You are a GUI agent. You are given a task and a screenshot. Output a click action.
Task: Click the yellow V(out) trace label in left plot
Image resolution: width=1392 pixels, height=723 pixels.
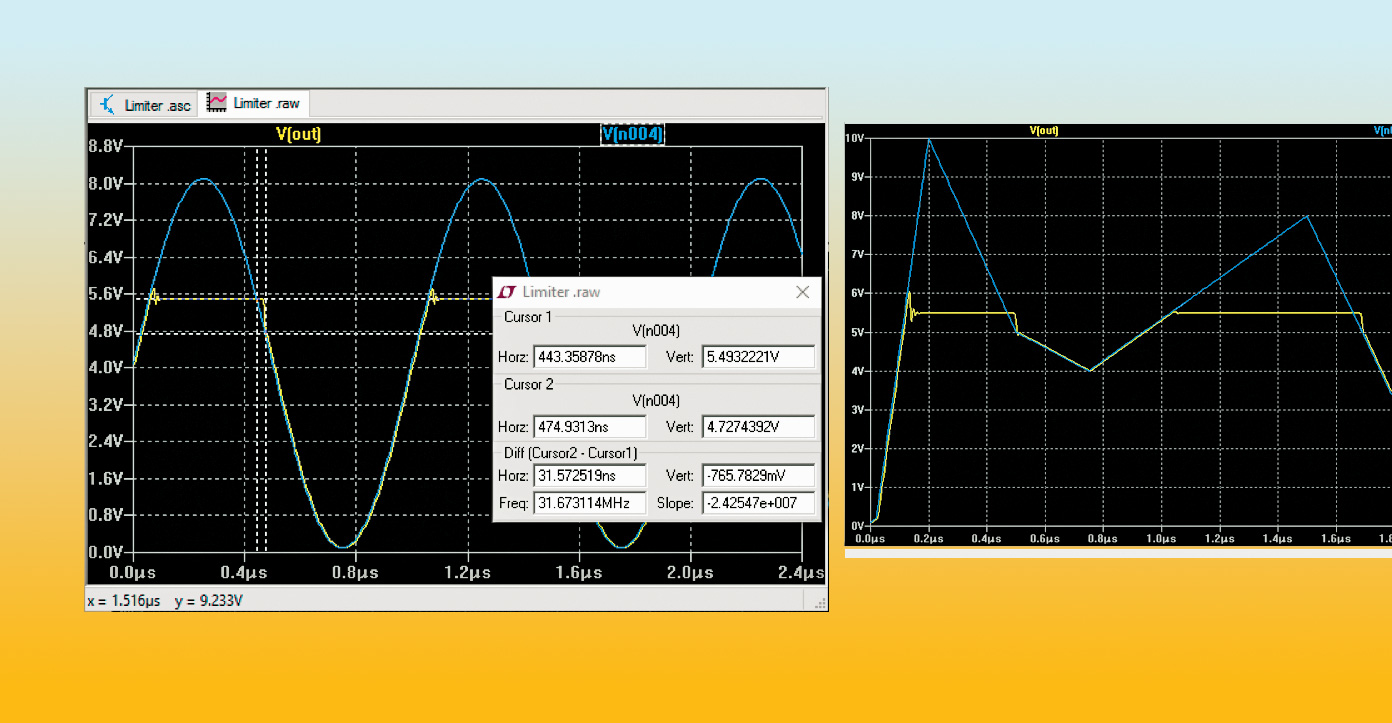click(298, 134)
